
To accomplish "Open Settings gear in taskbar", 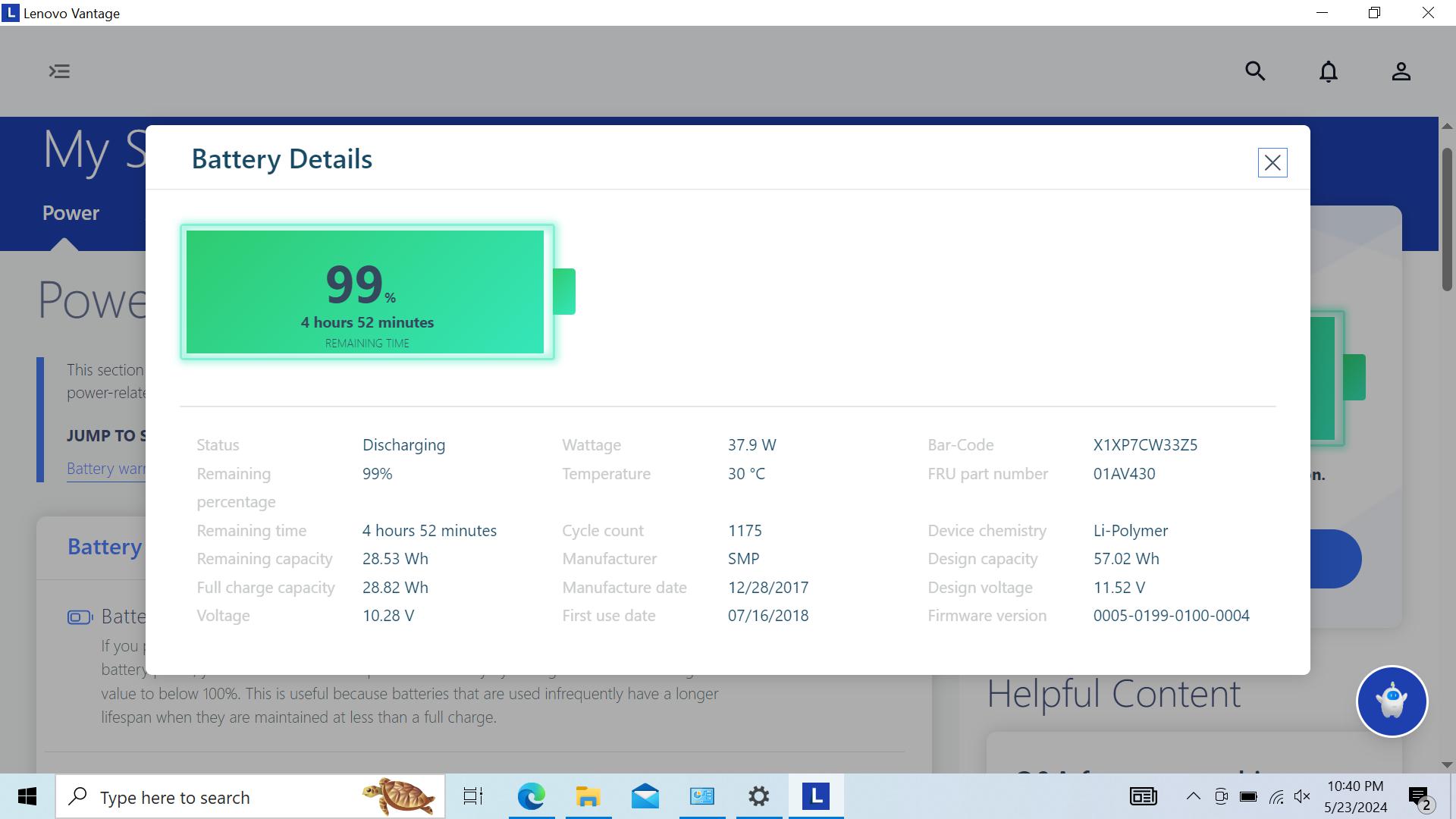I will [x=758, y=796].
